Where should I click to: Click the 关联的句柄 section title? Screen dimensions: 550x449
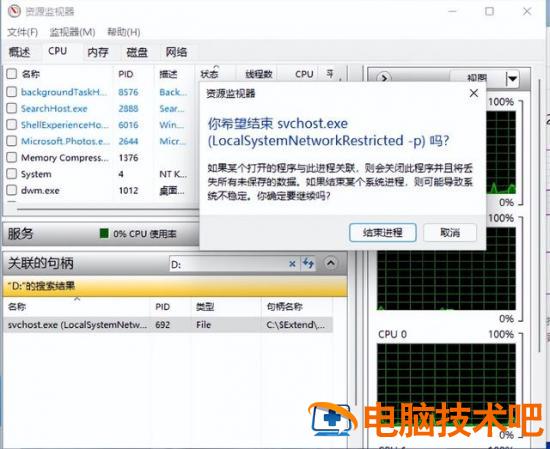(41, 263)
